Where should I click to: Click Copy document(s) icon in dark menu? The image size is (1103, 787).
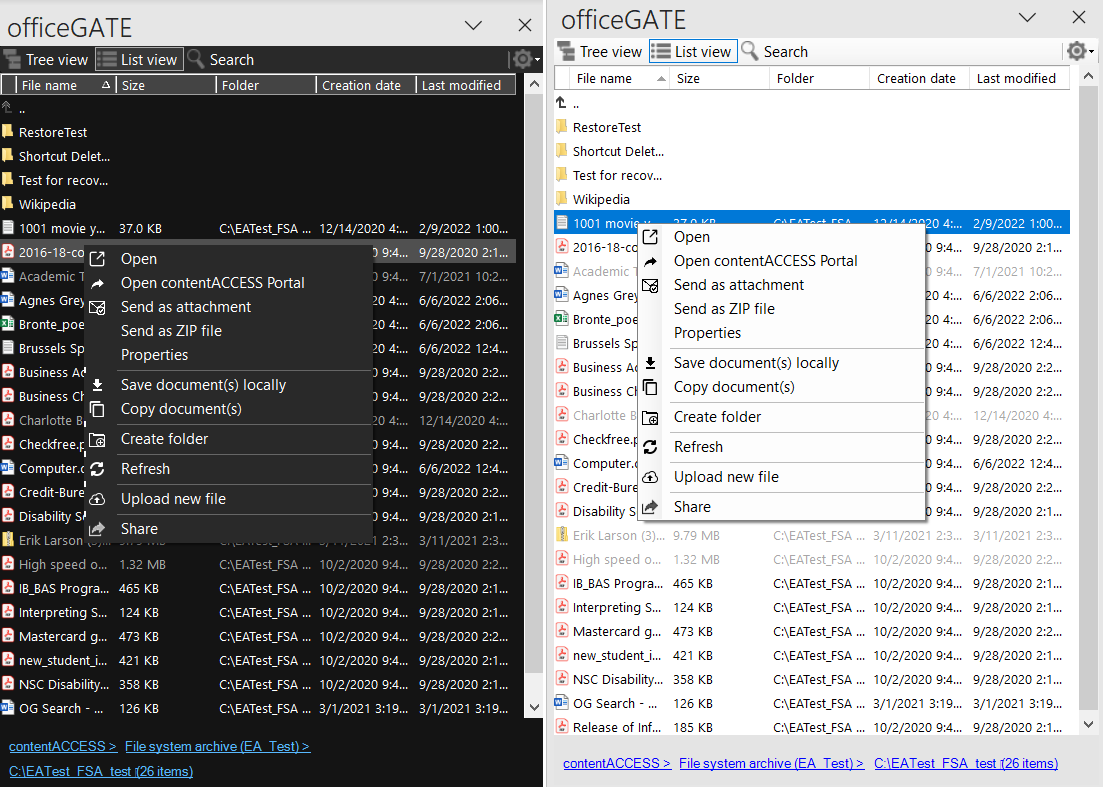click(x=97, y=409)
